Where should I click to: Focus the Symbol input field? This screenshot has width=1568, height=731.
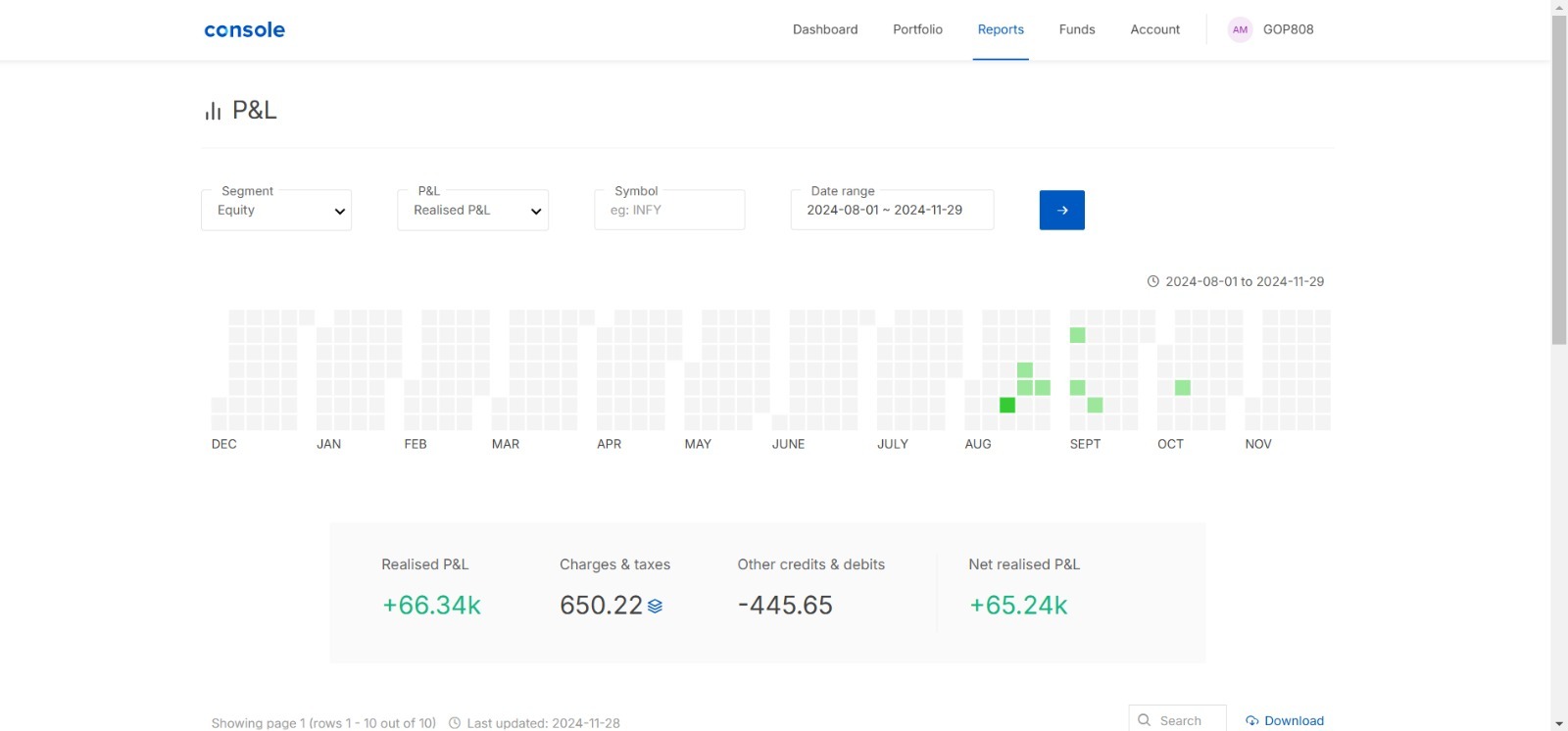[x=669, y=211]
